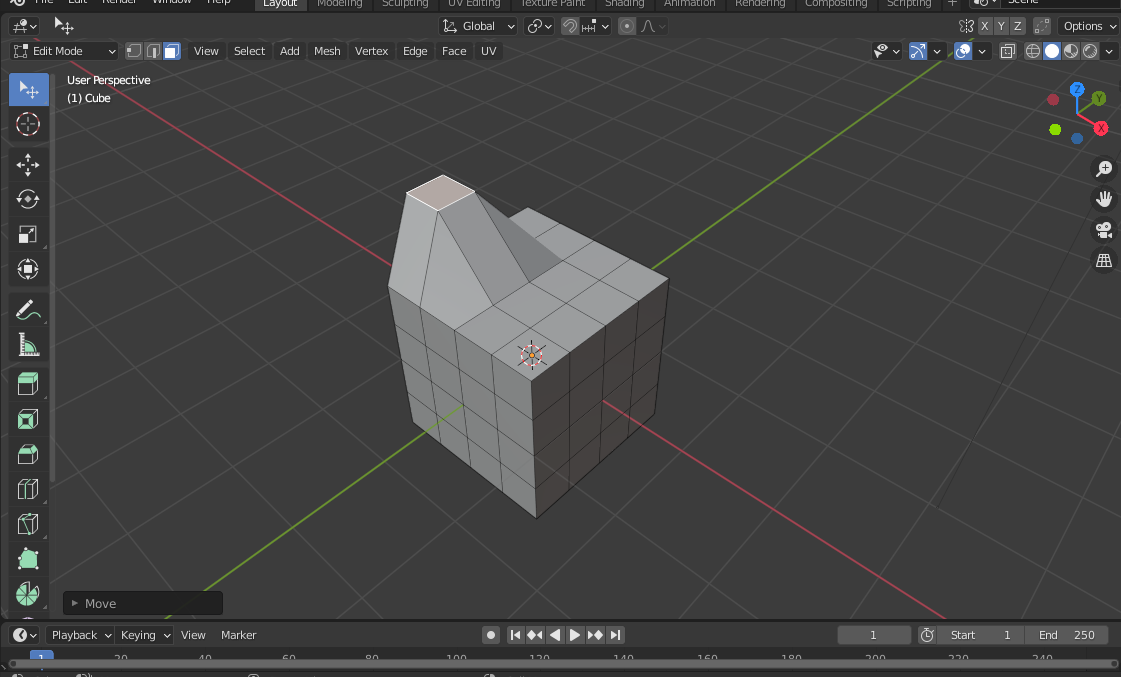Switch to wireframe shading

tap(1033, 51)
